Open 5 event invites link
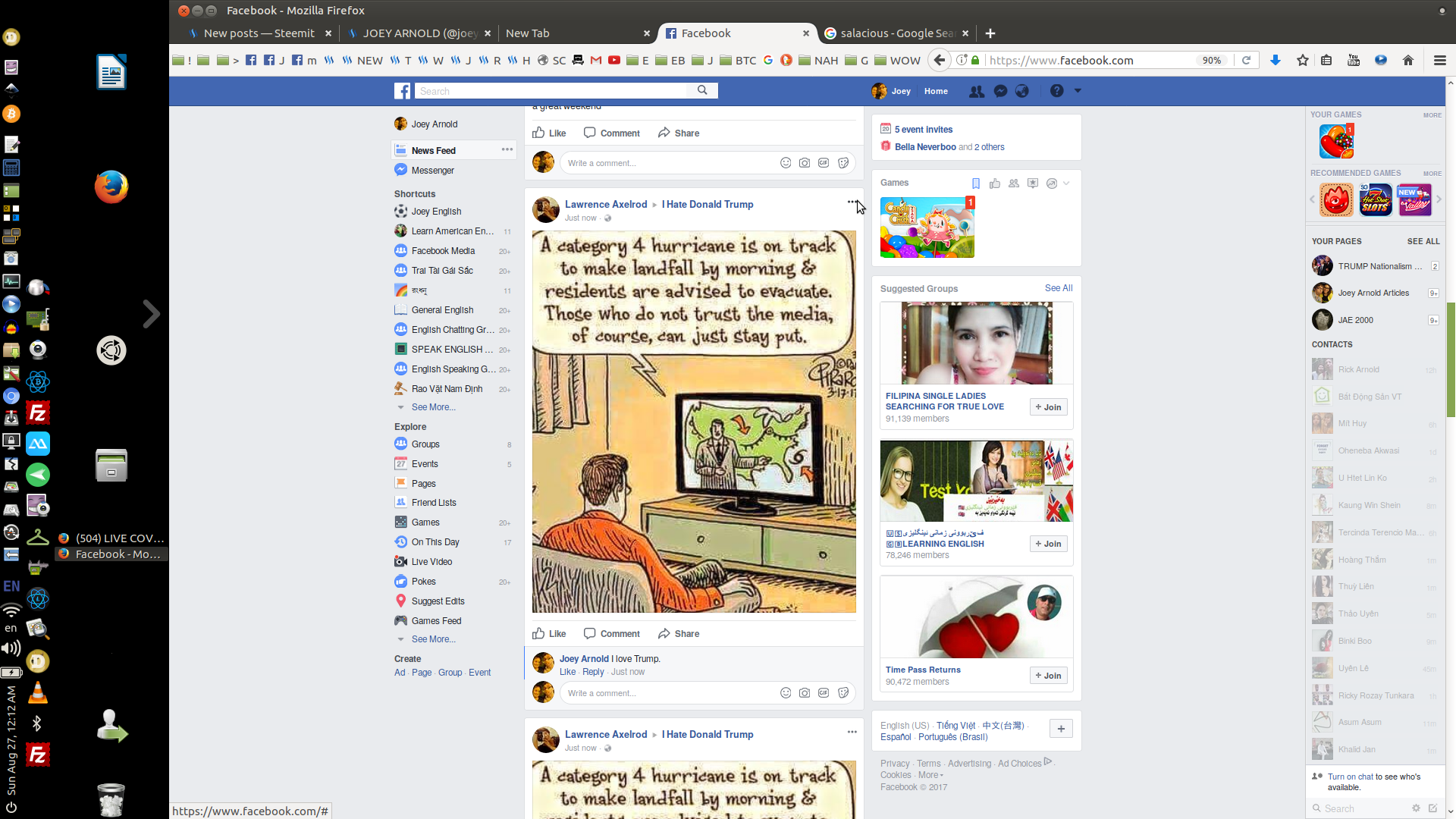The image size is (1456, 819). click(x=924, y=130)
